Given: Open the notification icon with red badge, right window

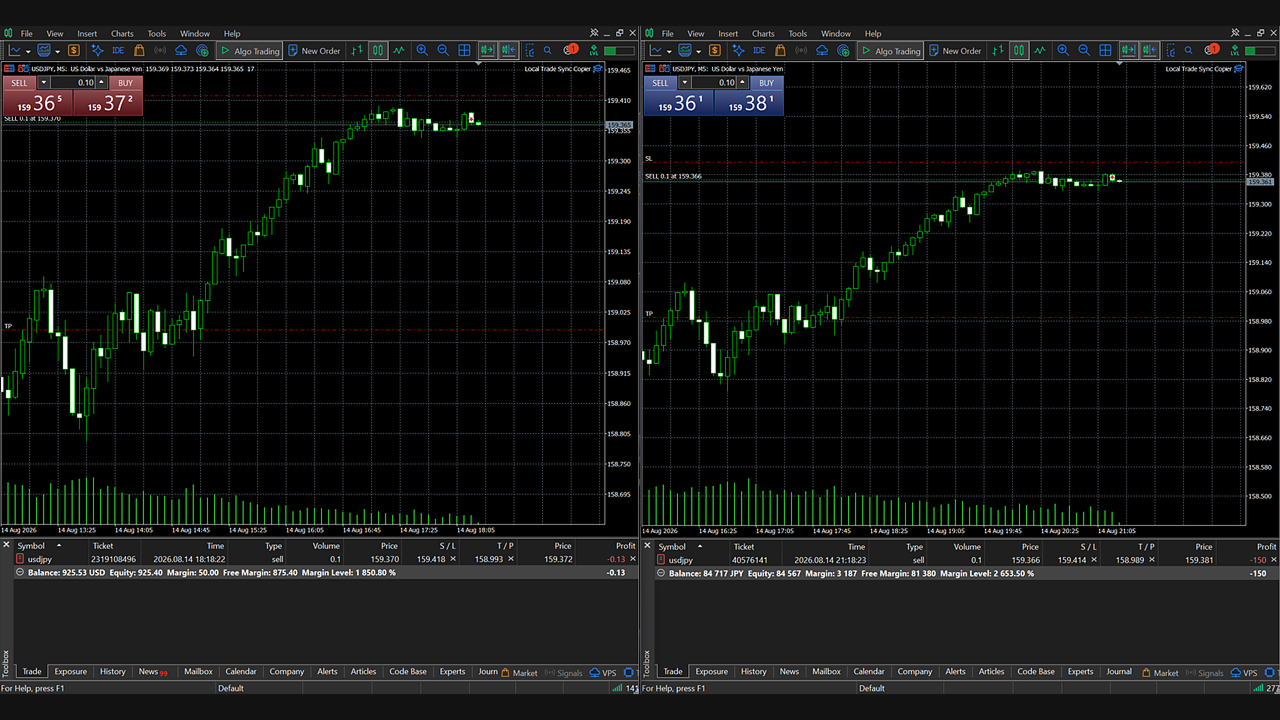Looking at the screenshot, I should 1211,49.
